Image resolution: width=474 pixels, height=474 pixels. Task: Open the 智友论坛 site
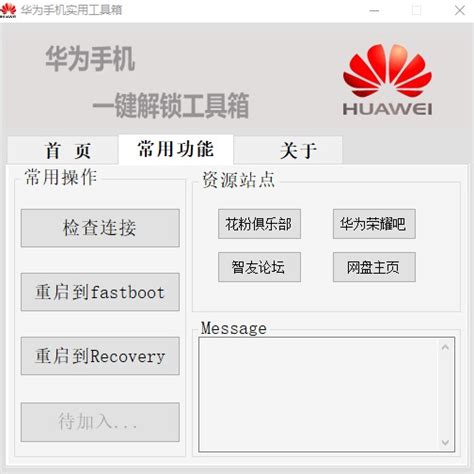[x=259, y=267]
